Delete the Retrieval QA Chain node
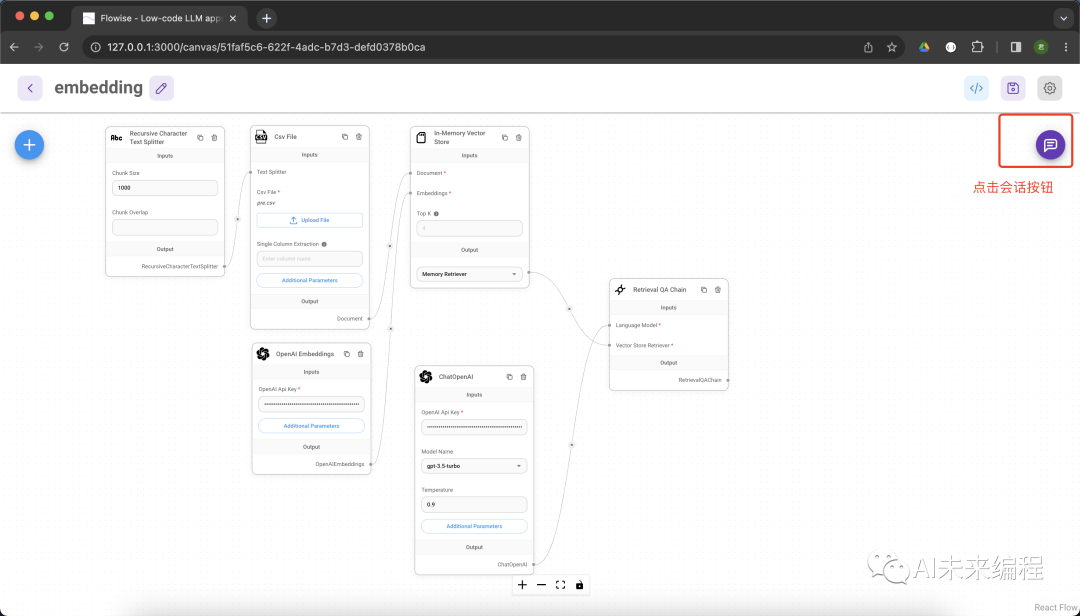This screenshot has height=616, width=1080. [718, 290]
